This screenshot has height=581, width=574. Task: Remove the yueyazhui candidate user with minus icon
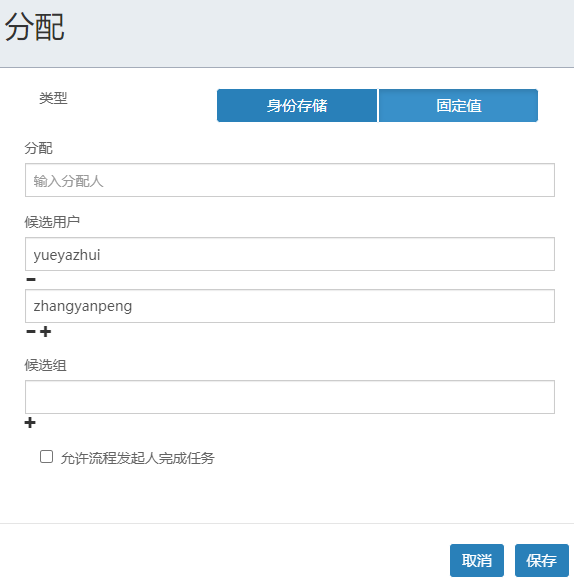coord(31,279)
